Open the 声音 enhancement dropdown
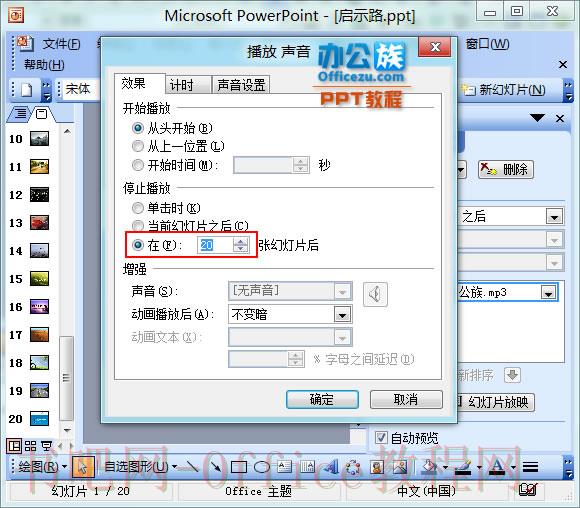Screen dimensions: 580x508 [343, 292]
